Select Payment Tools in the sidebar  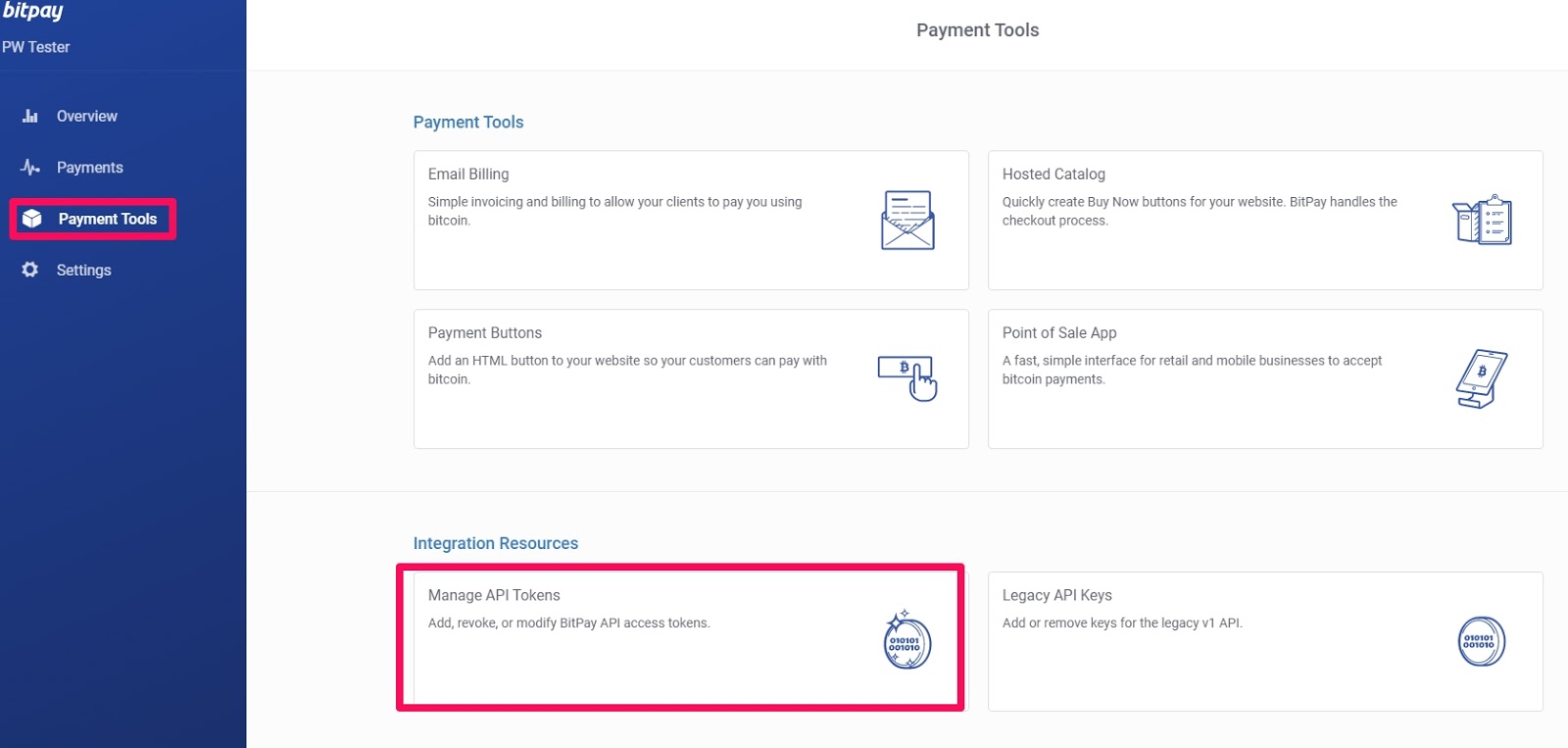pyautogui.click(x=107, y=219)
